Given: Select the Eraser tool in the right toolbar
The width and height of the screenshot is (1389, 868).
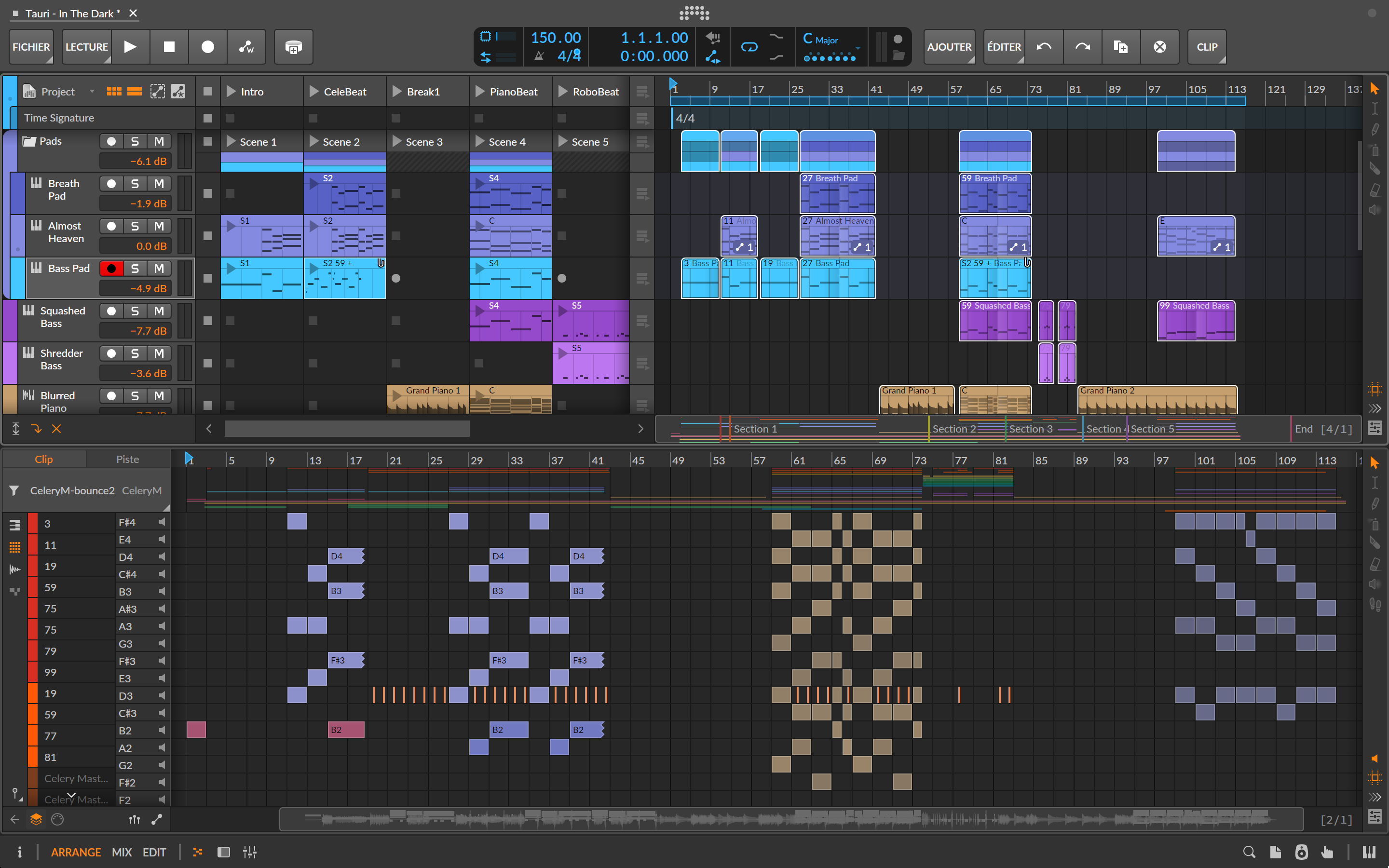Looking at the screenshot, I should pos(1375,190).
